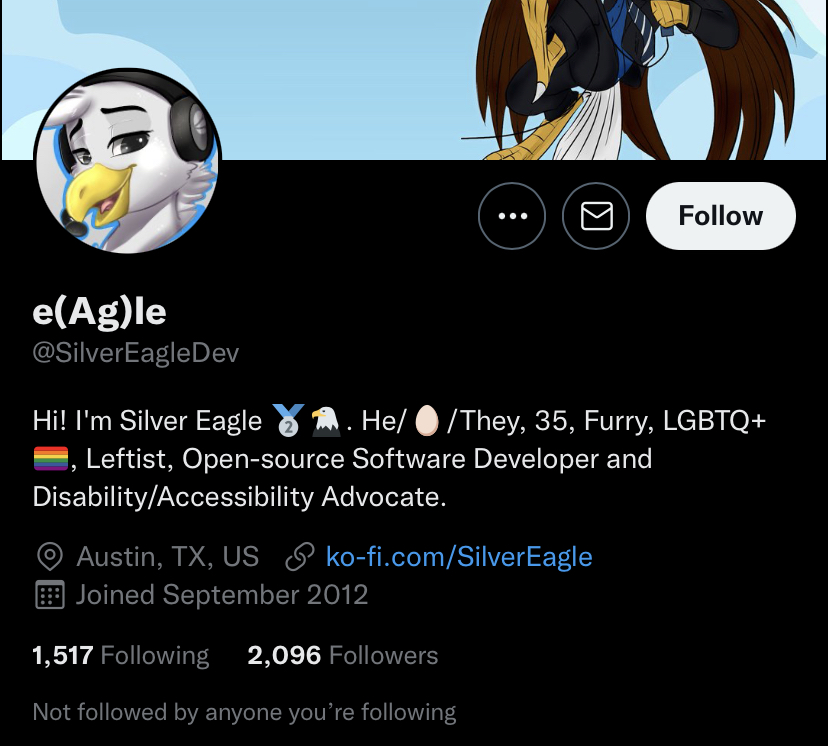Click the silver medal emoji in bio
The width and height of the screenshot is (828, 746).
(288, 420)
